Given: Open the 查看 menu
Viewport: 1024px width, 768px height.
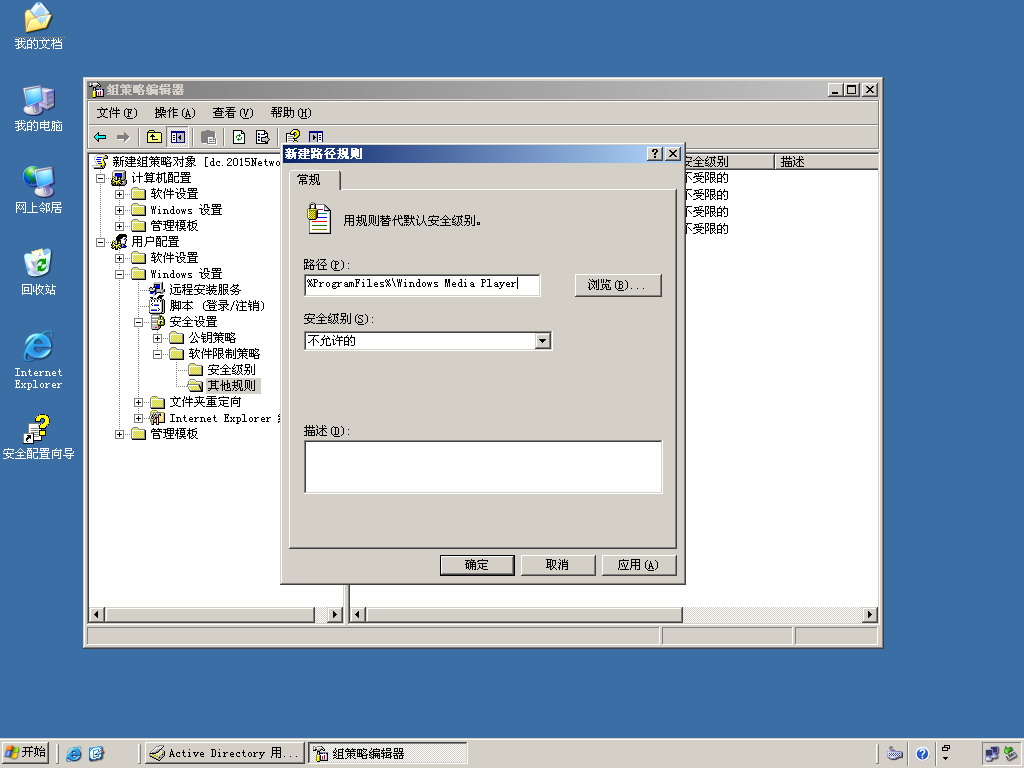Looking at the screenshot, I should (232, 112).
